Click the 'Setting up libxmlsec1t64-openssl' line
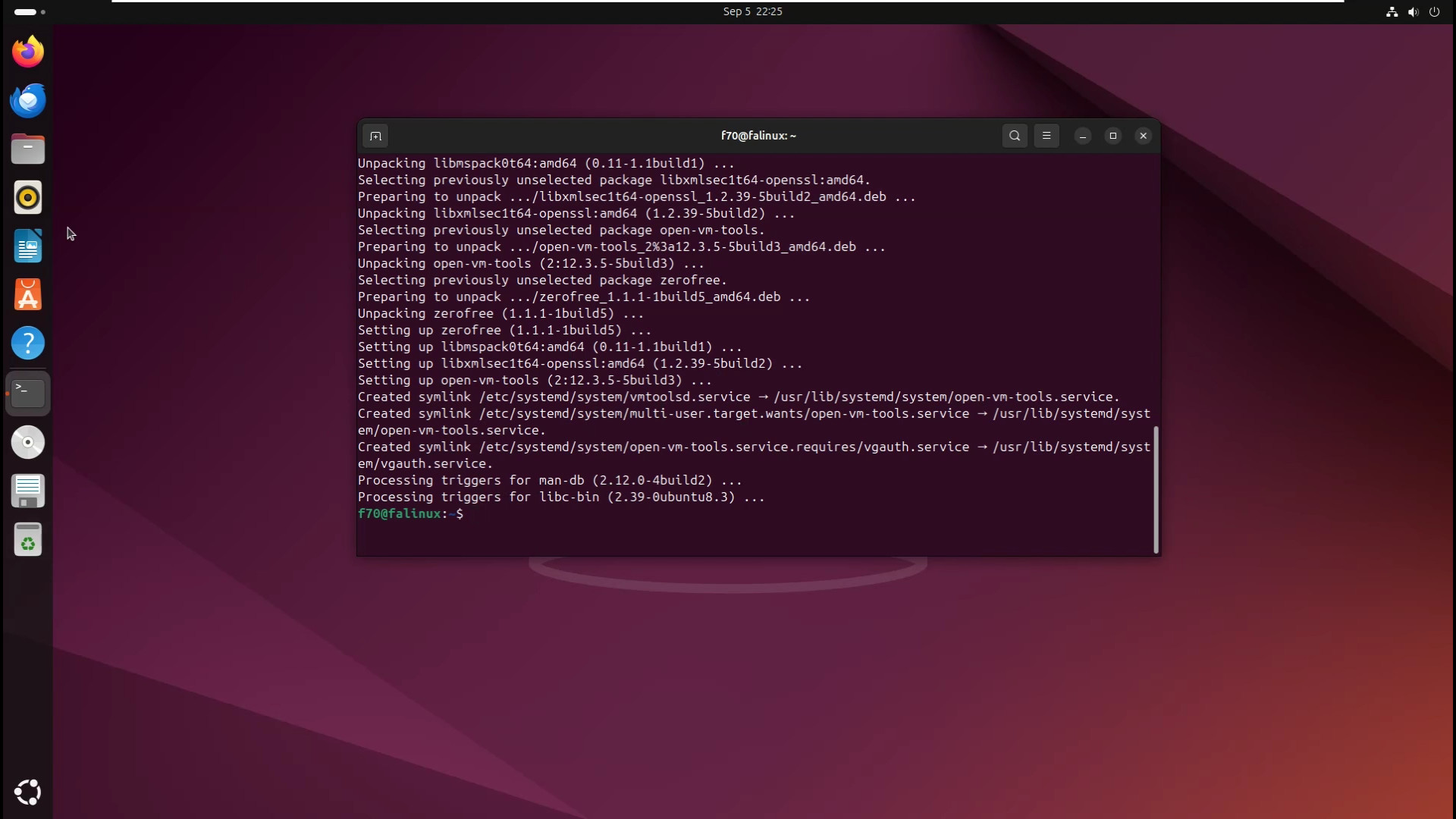Screen dimensions: 1456x819 (580, 363)
